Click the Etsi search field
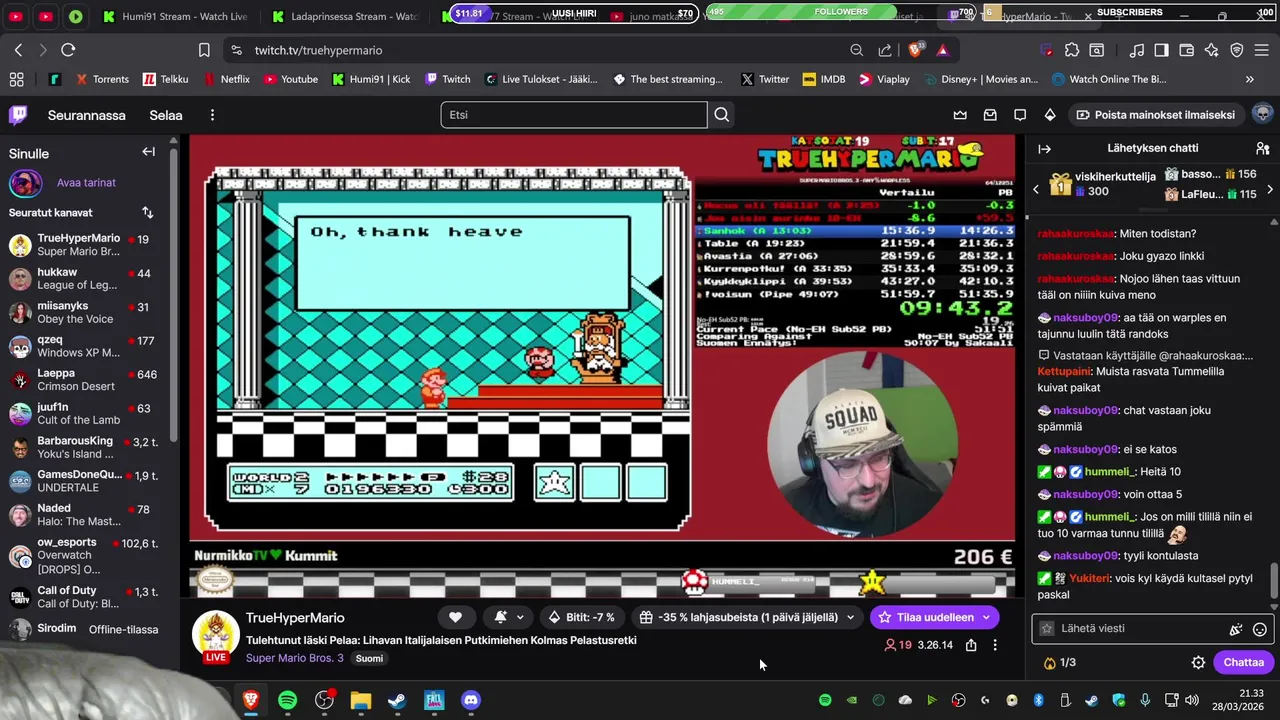 (x=574, y=115)
